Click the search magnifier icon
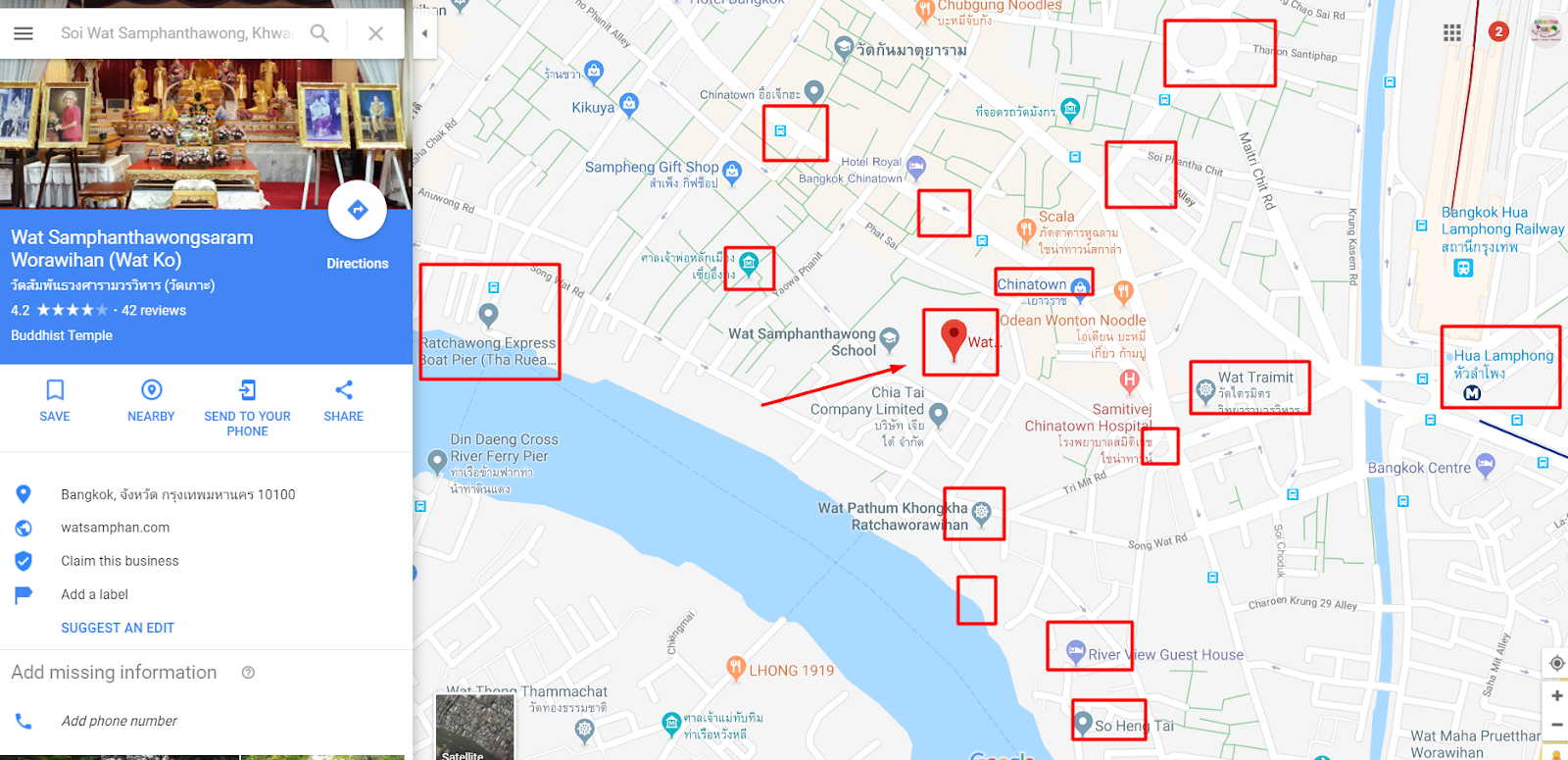 tap(319, 33)
